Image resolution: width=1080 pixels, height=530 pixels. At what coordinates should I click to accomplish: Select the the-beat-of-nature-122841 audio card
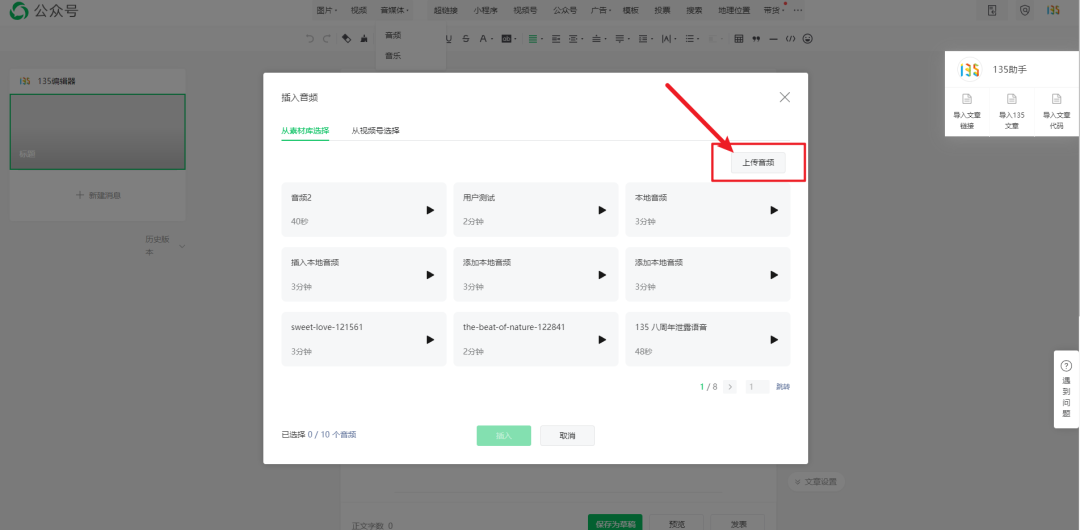535,339
